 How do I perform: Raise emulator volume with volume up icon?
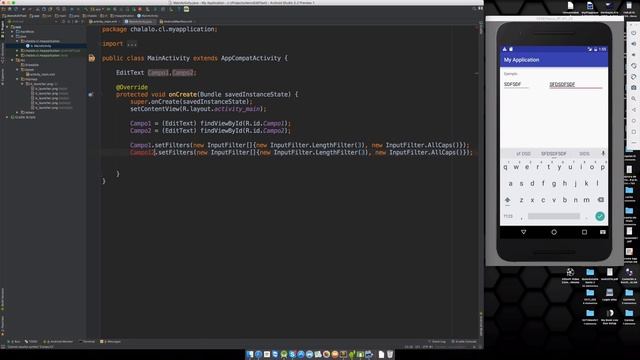[633, 44]
